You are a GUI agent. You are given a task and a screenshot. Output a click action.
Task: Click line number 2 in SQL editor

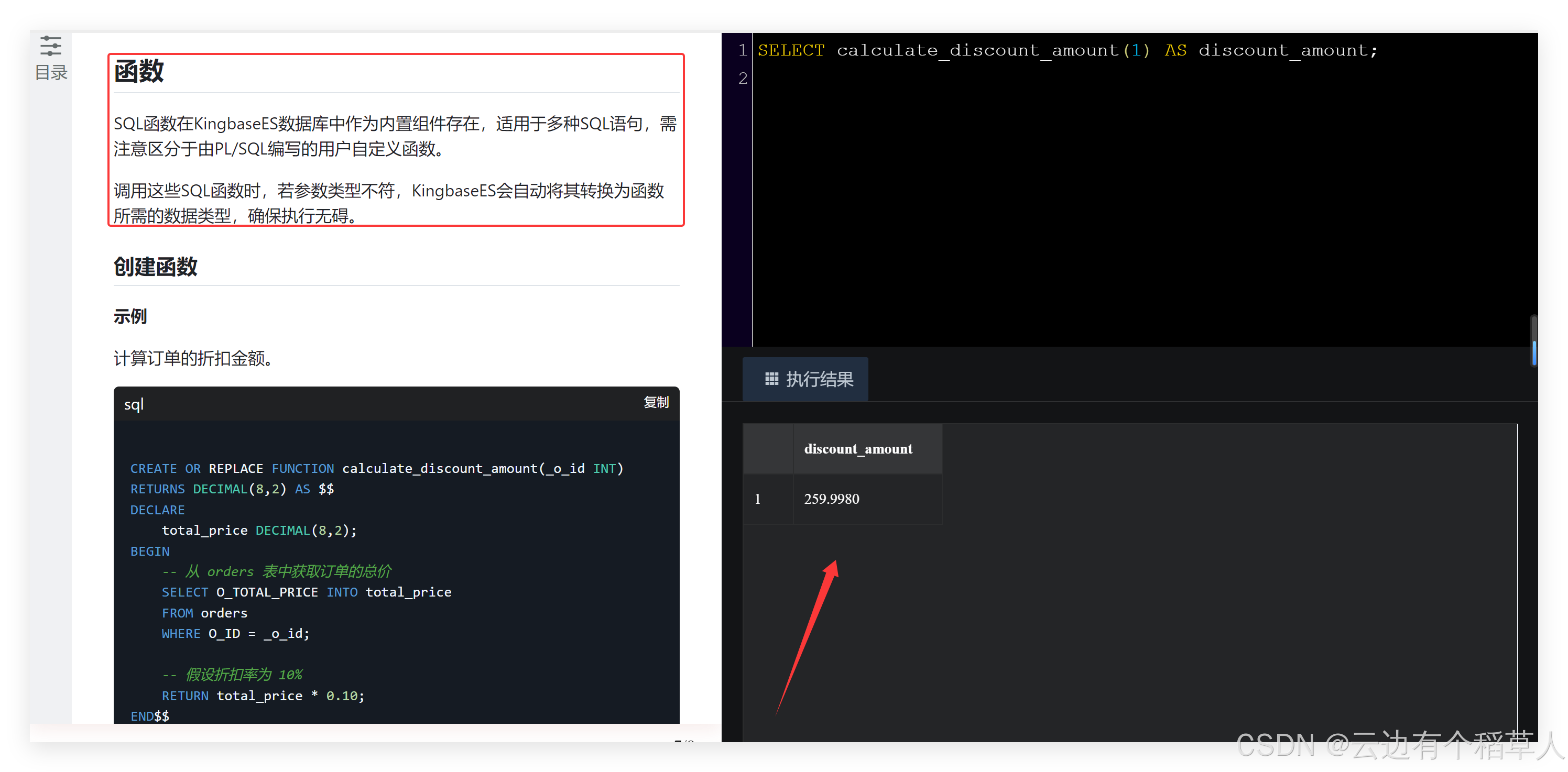coord(742,79)
